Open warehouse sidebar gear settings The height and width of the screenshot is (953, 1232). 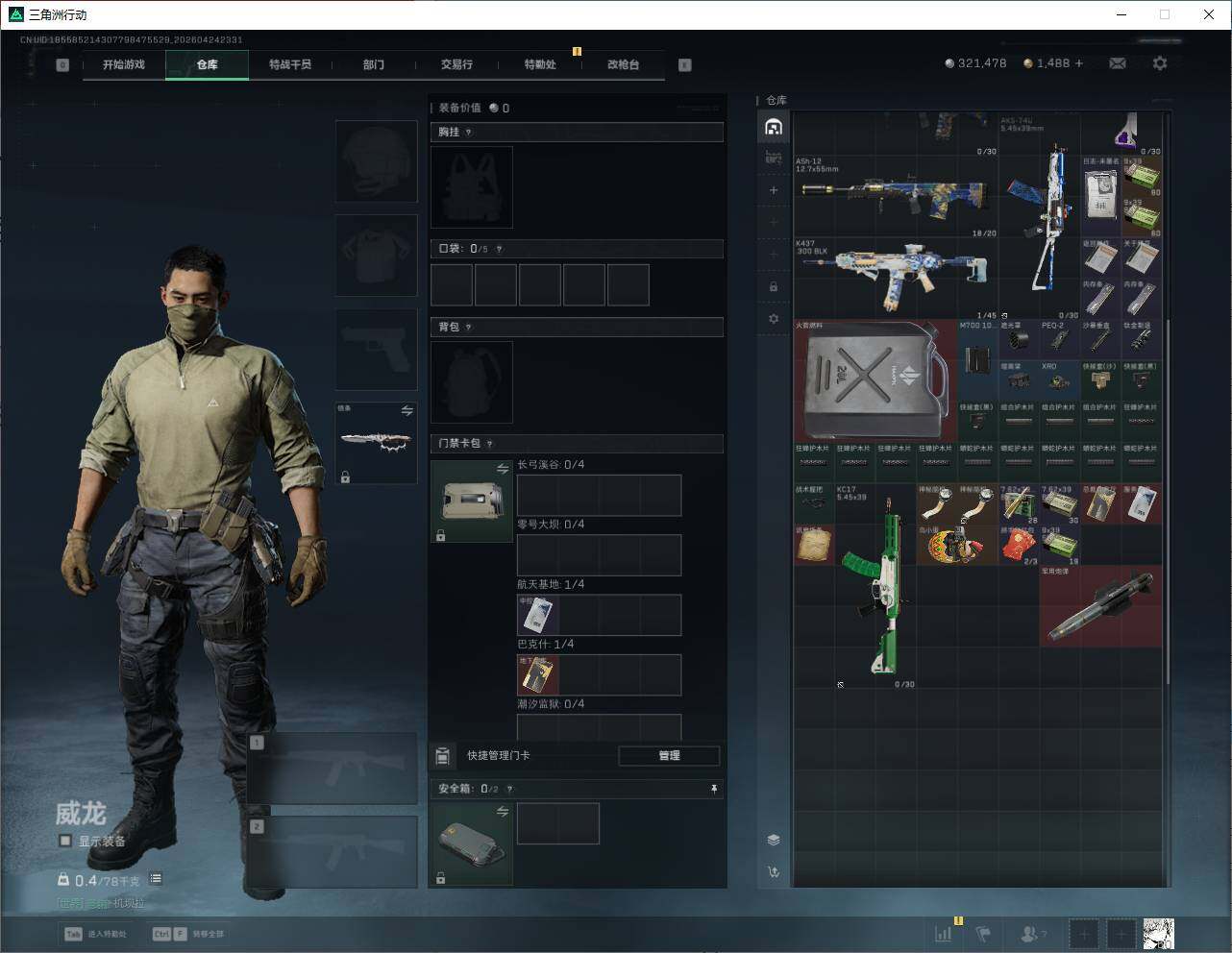774,319
